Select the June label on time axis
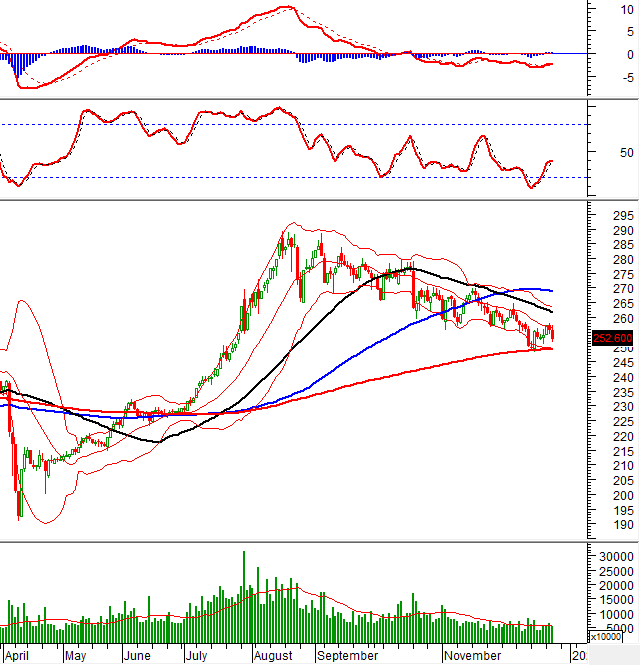 point(137,656)
